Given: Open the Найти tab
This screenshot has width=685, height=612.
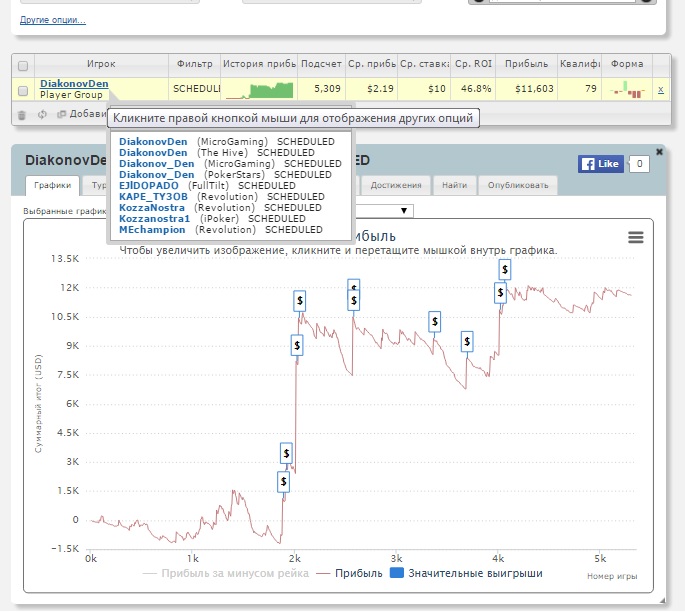Looking at the screenshot, I should click(x=454, y=185).
